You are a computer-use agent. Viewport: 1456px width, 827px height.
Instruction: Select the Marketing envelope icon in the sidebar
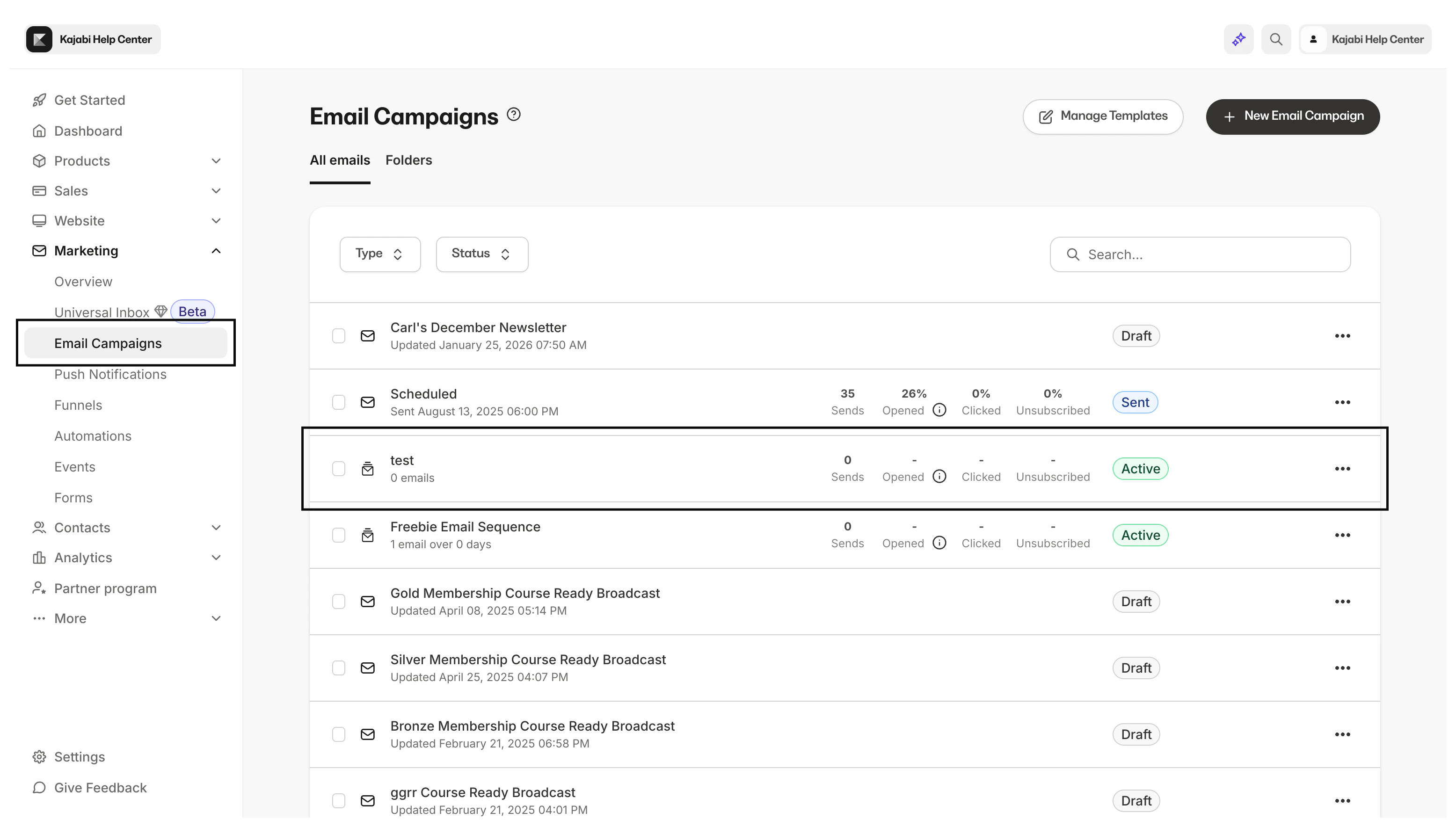[x=39, y=251]
